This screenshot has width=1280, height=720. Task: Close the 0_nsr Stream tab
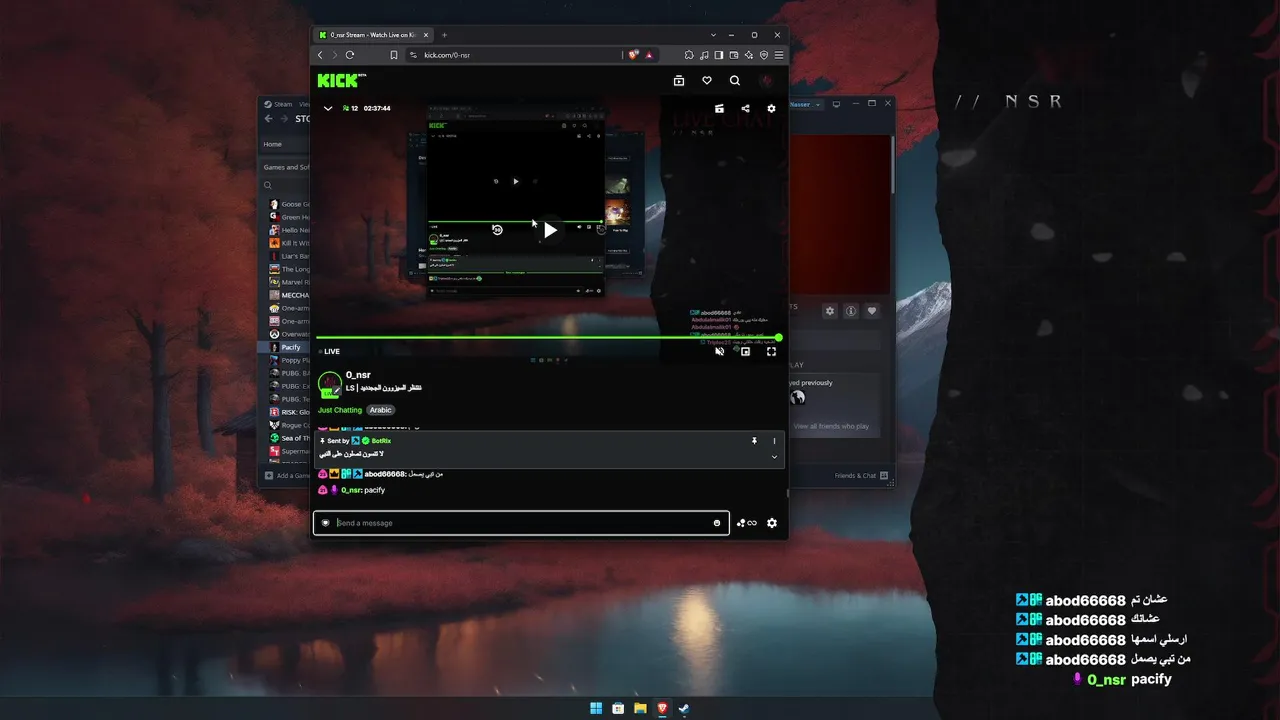(428, 35)
